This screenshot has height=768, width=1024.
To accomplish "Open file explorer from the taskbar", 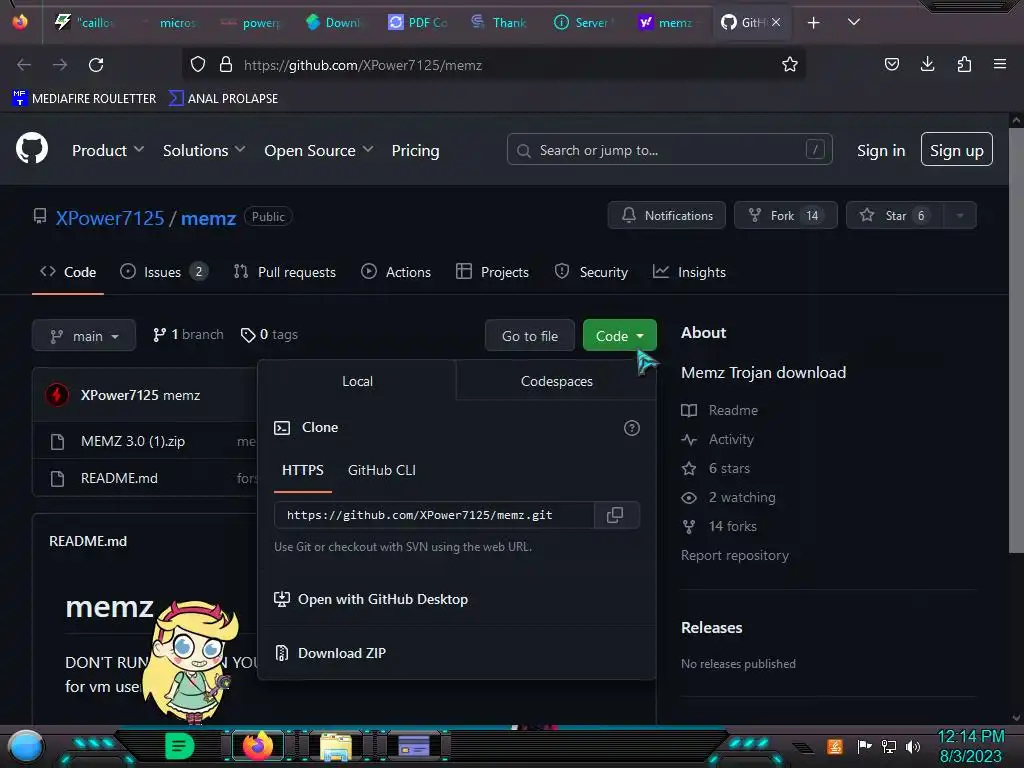I will pyautogui.click(x=336, y=746).
